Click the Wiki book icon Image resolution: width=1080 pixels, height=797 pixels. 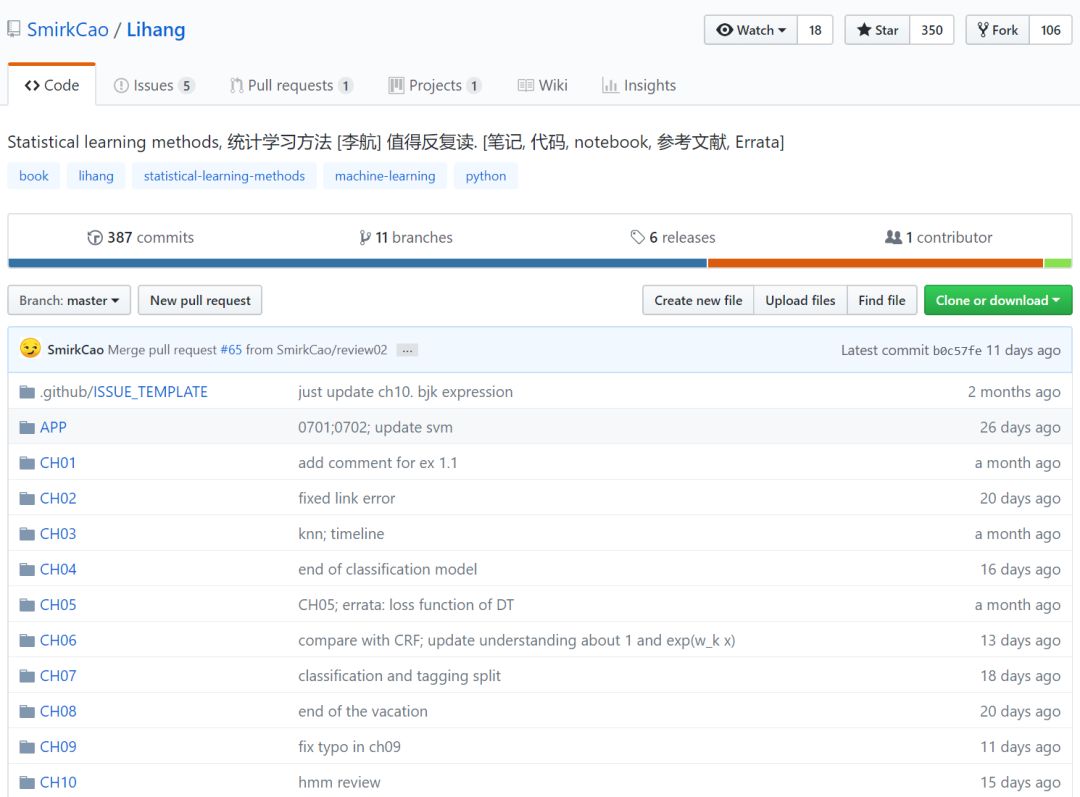click(x=526, y=85)
